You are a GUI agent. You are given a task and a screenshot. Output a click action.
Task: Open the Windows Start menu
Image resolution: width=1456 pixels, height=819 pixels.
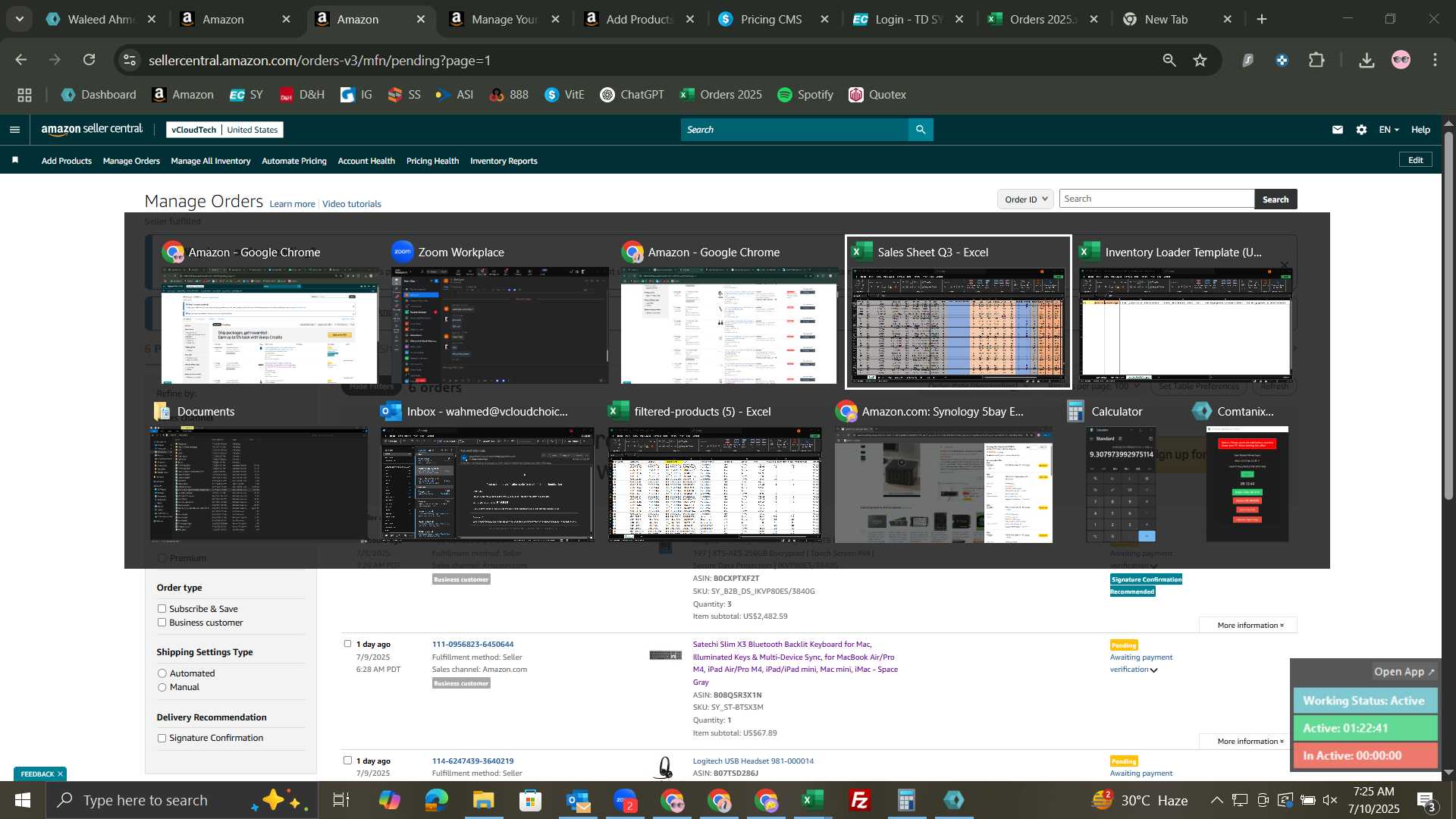tap(23, 800)
